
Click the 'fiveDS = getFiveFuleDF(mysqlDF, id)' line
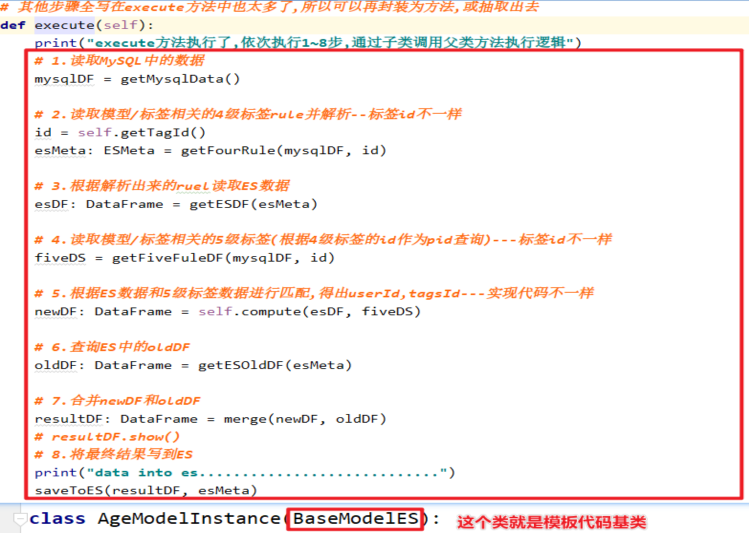[184, 258]
